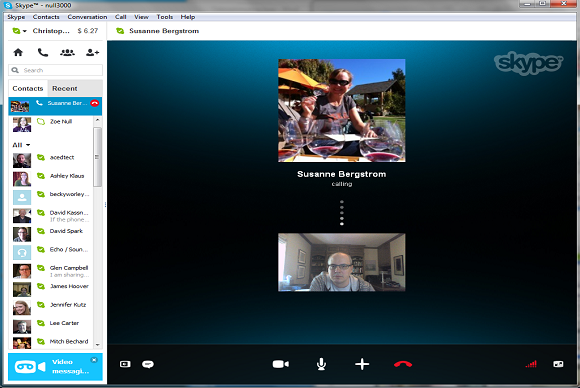The height and width of the screenshot is (388, 580).
Task: Open the View menu
Action: click(x=141, y=17)
